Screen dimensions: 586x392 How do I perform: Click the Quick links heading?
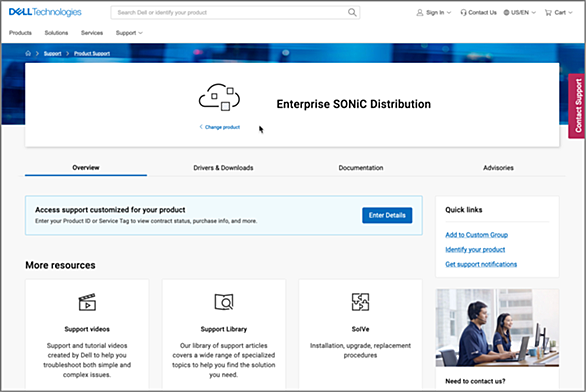click(x=464, y=210)
